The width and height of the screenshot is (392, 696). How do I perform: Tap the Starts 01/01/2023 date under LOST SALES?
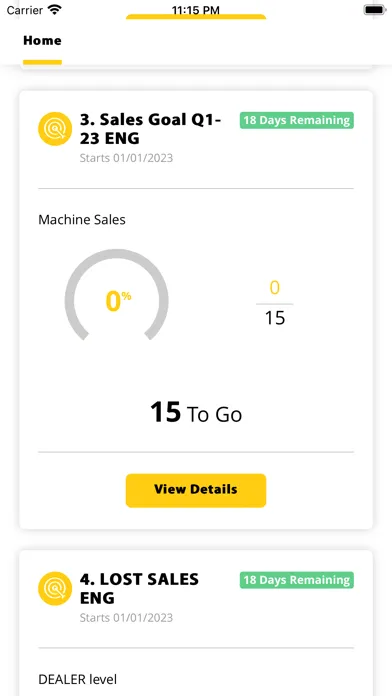126,617
